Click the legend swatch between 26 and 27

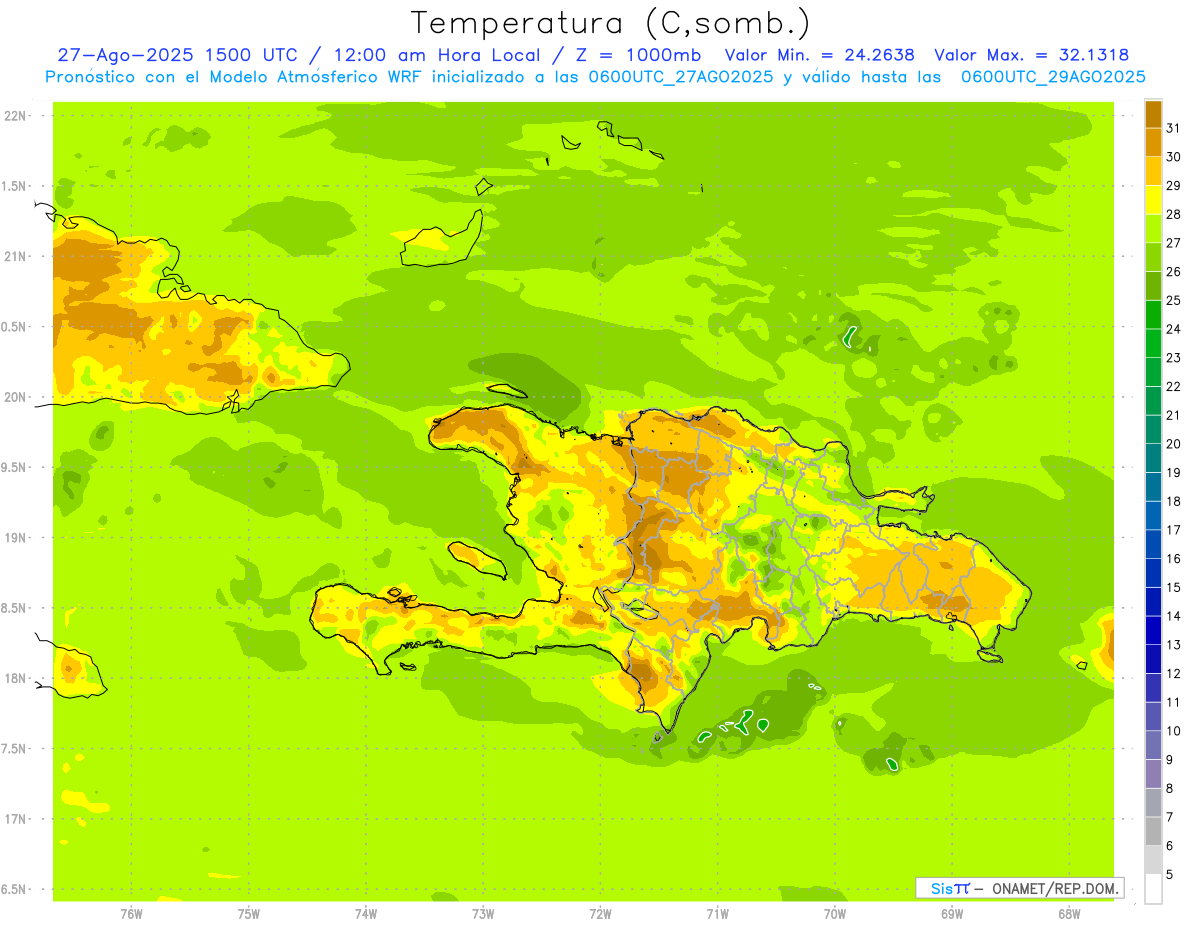click(x=1153, y=257)
